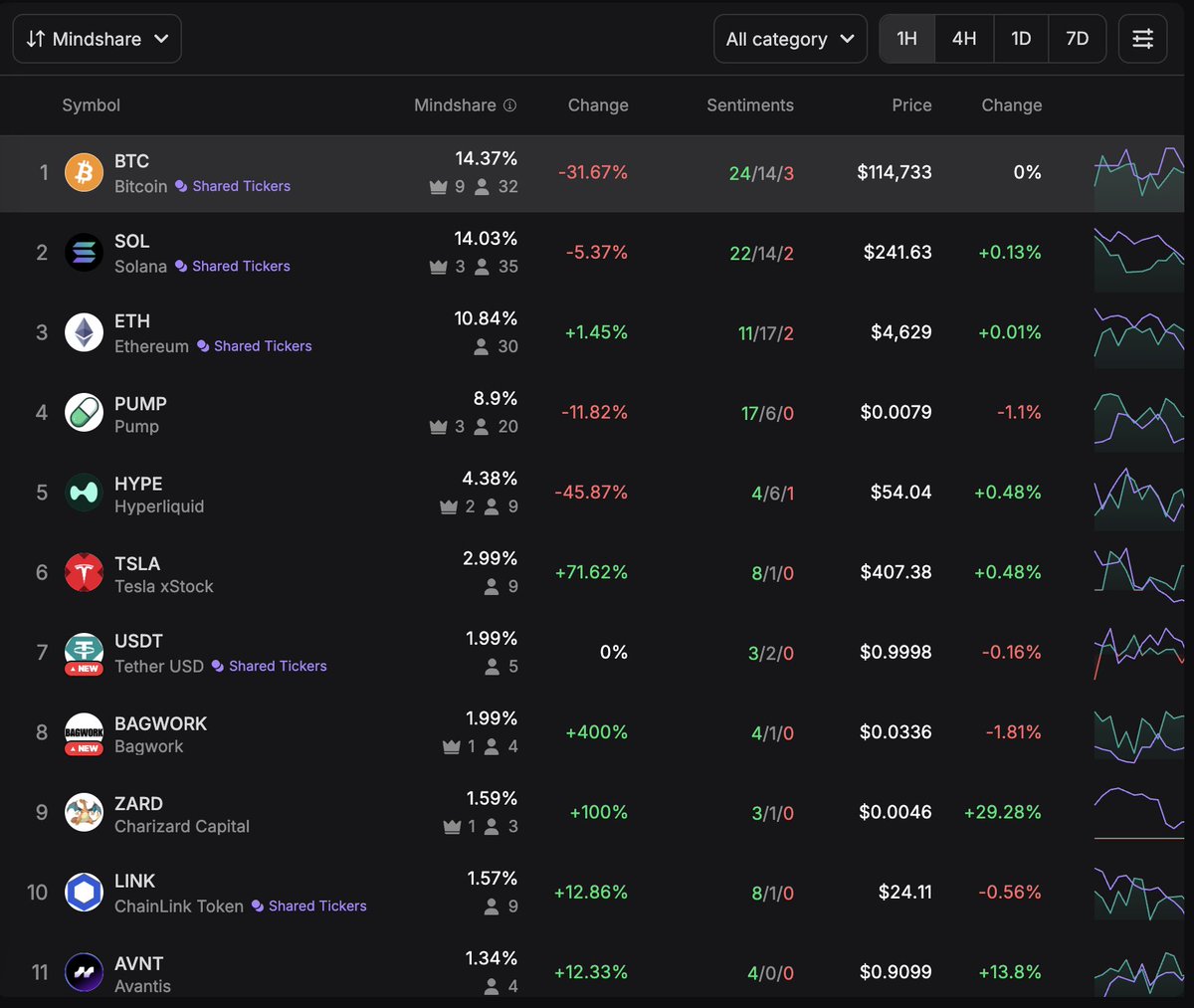Screen dimensions: 1194x1008
Task: Open the BTC sparkline chart
Action: (x=1139, y=177)
